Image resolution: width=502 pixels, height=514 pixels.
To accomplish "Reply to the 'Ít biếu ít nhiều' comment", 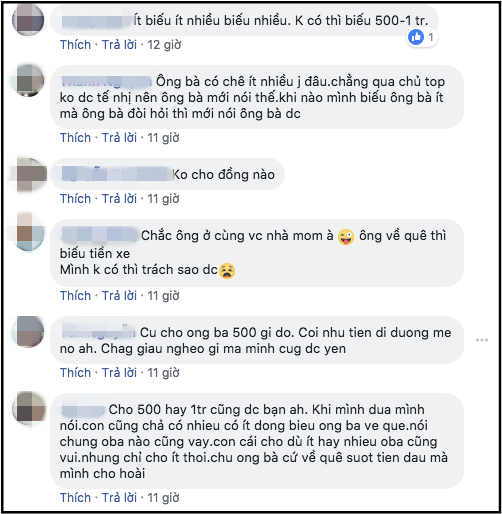I will pos(119,45).
